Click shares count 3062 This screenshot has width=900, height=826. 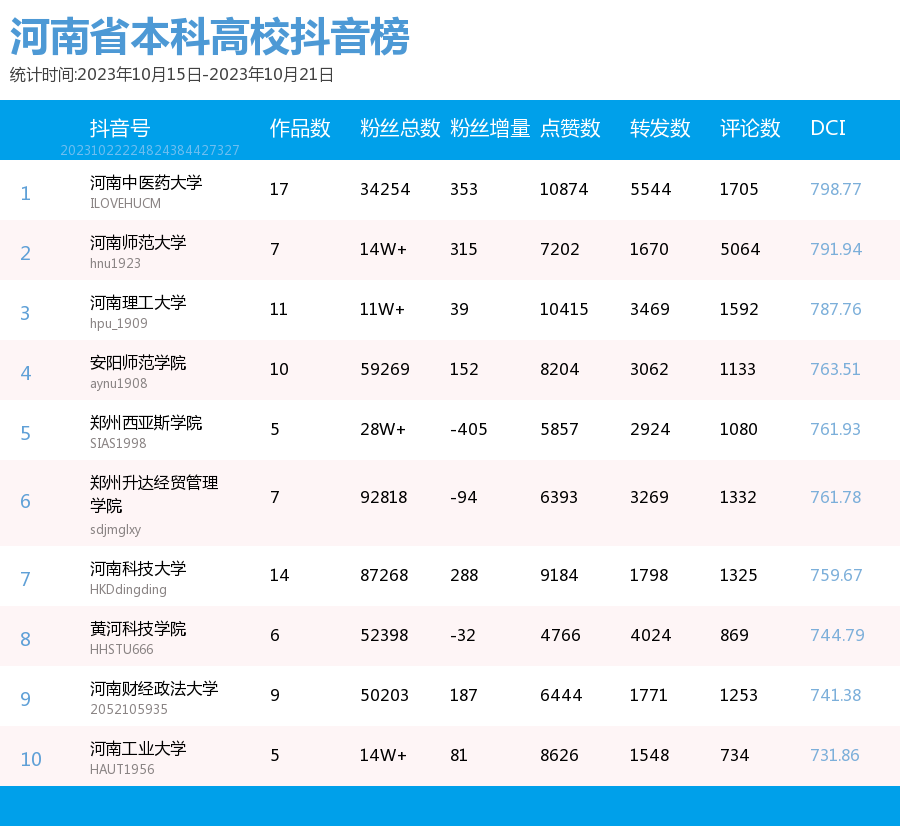pos(649,369)
